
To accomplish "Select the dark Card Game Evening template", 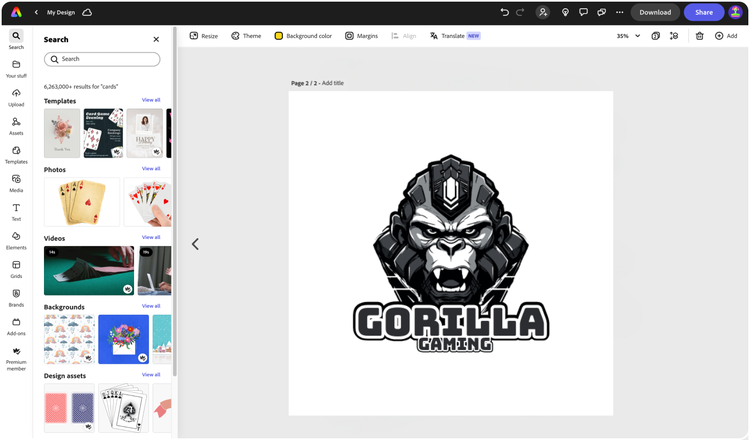I will [x=103, y=133].
